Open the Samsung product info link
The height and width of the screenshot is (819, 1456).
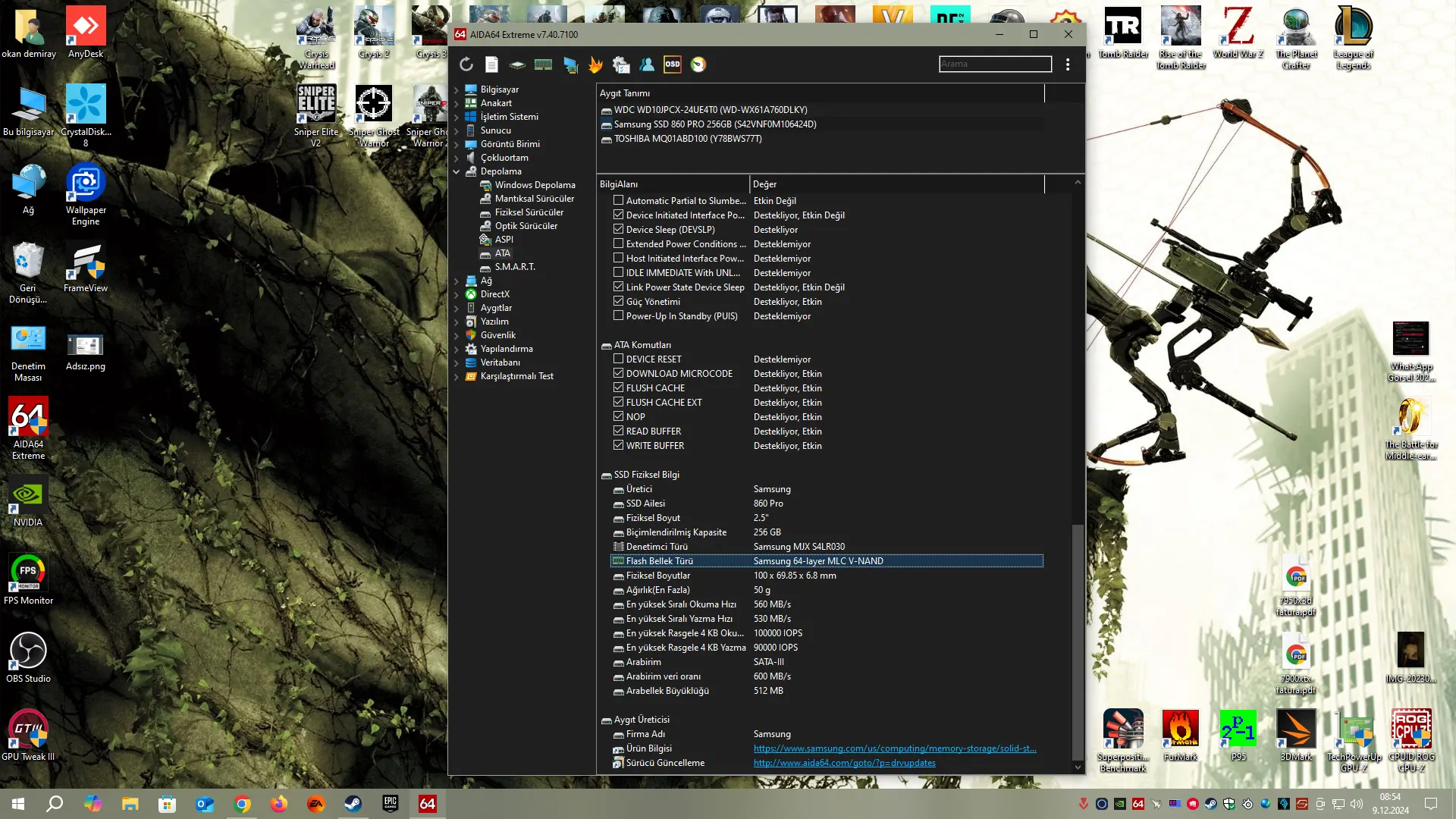pyautogui.click(x=895, y=748)
